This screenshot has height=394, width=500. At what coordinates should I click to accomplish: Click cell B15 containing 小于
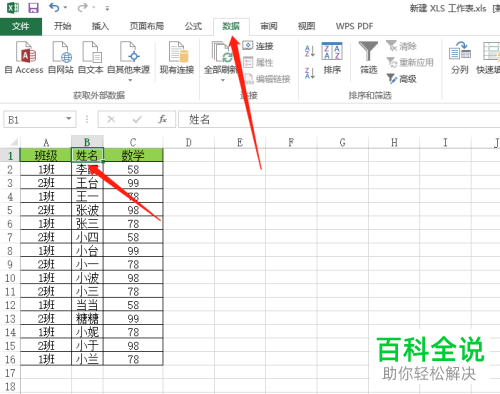coord(87,346)
